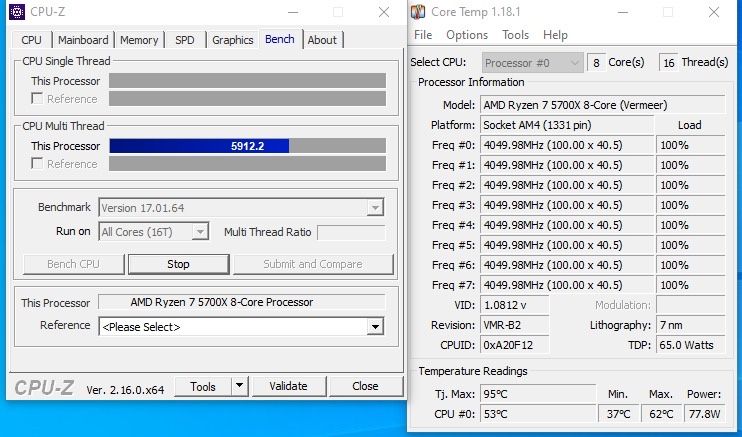Click the Single Thread This Processor bar
The image size is (742, 437).
coord(247,80)
